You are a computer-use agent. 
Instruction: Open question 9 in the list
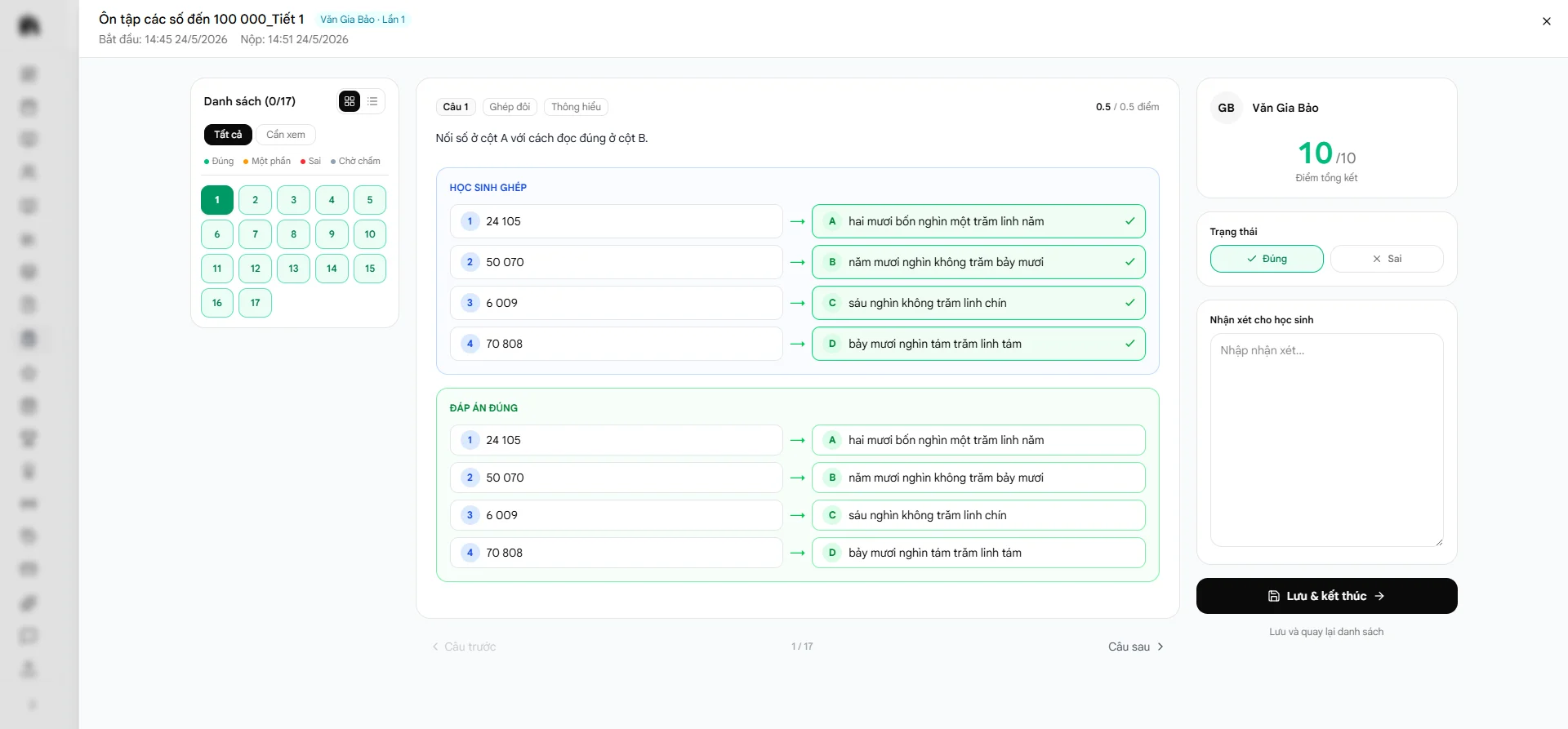[332, 234]
